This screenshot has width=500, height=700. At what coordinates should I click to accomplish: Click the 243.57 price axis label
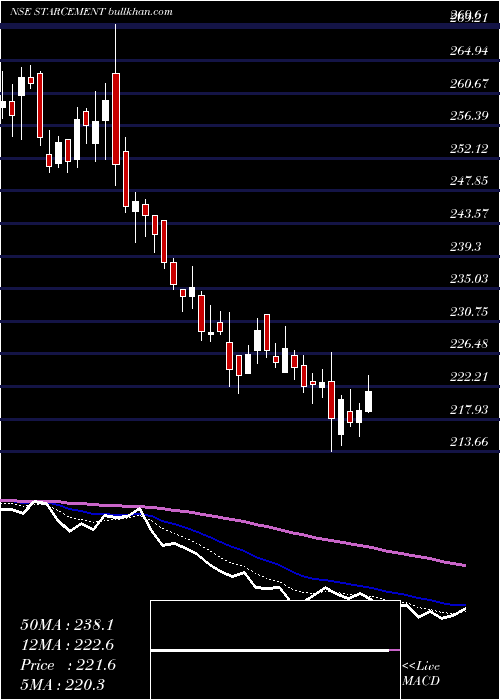click(x=469, y=214)
